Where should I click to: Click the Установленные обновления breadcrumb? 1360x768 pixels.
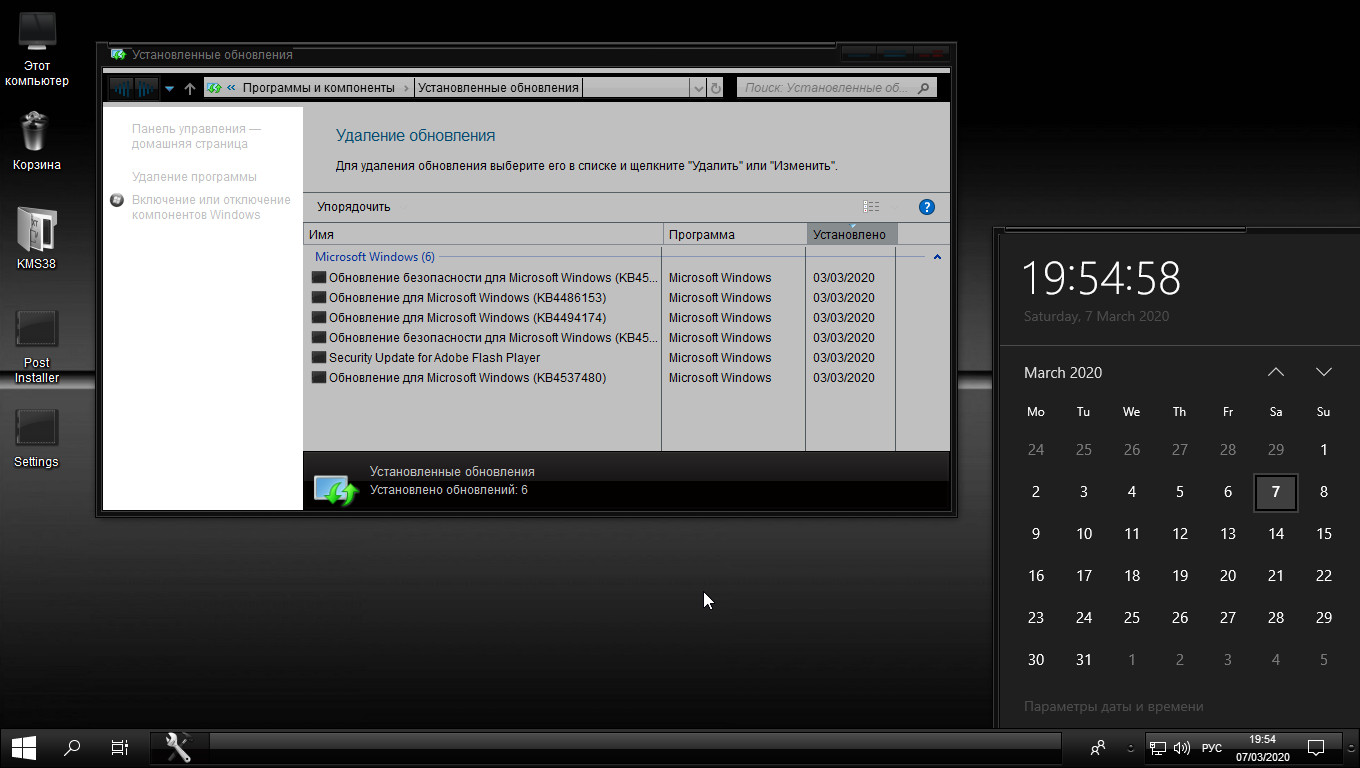pyautogui.click(x=498, y=88)
